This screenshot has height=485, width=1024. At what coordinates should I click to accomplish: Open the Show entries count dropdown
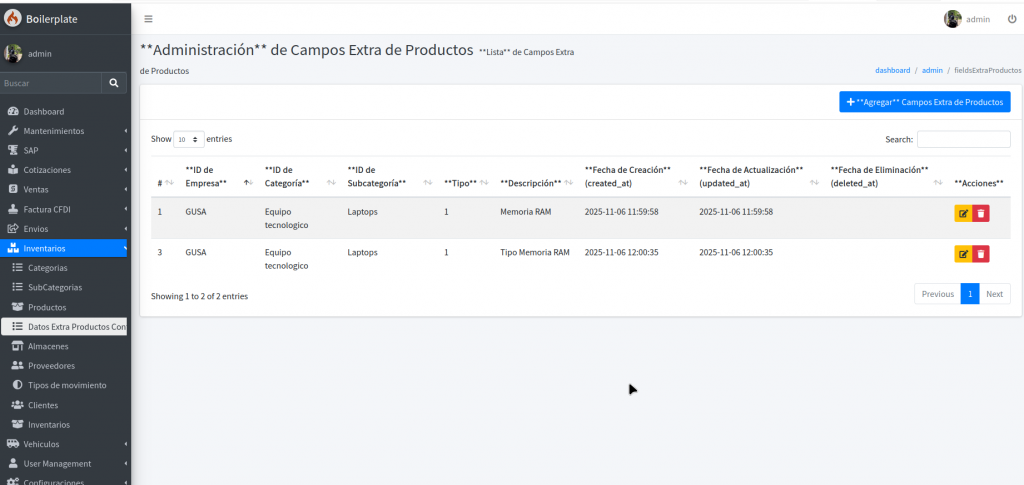188,139
